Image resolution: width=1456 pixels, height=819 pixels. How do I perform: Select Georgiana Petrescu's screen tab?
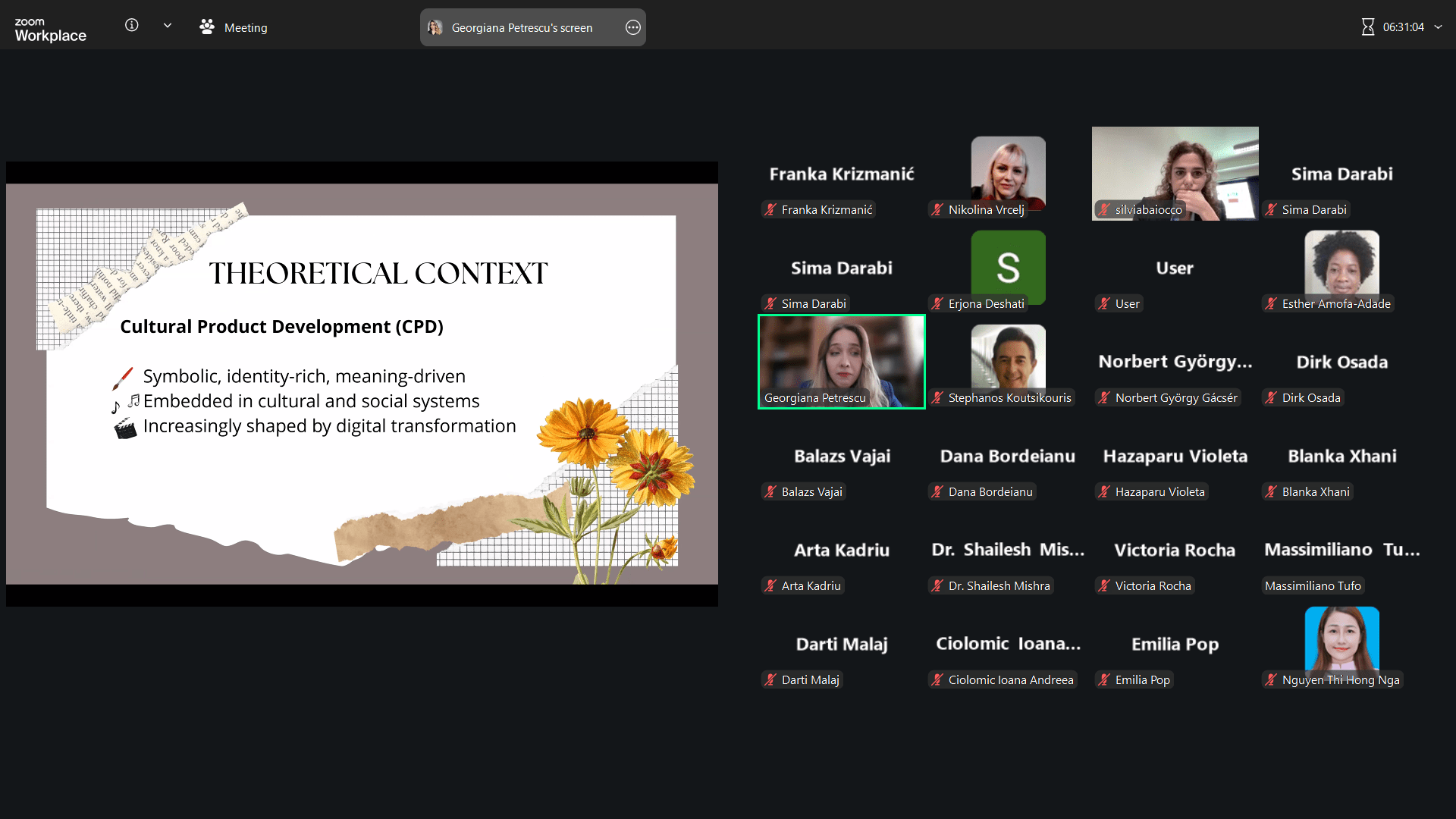coord(522,28)
